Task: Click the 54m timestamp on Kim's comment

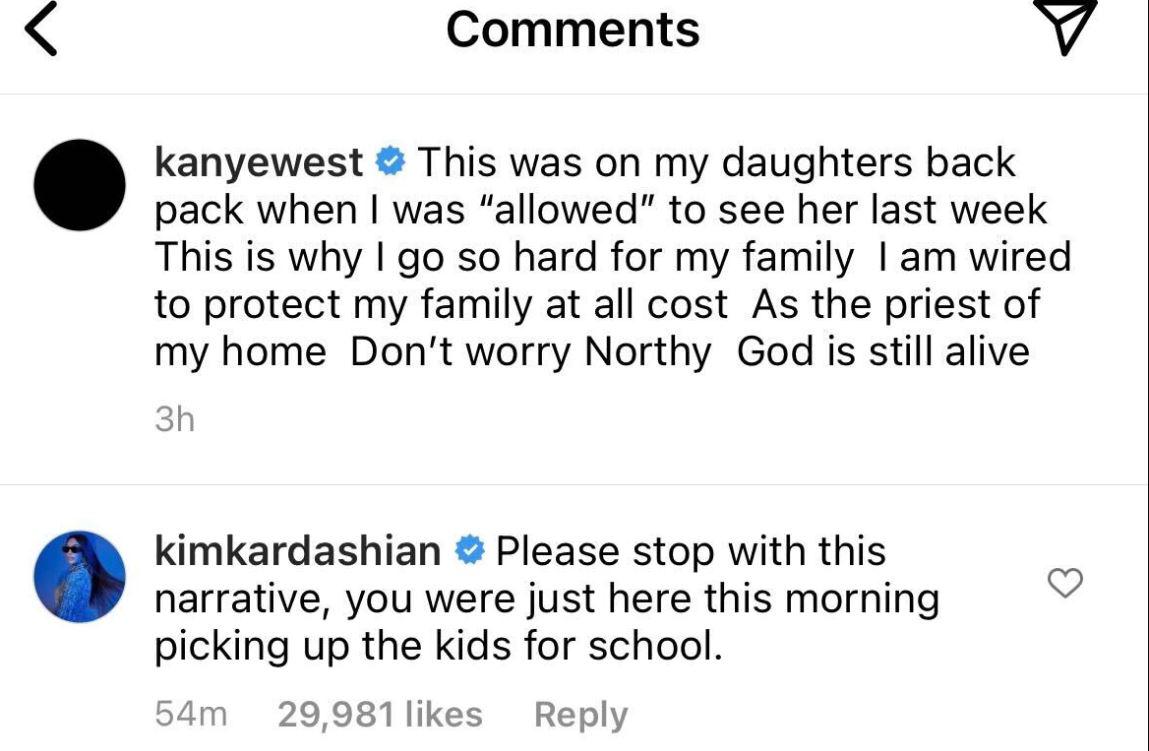Action: tap(190, 714)
